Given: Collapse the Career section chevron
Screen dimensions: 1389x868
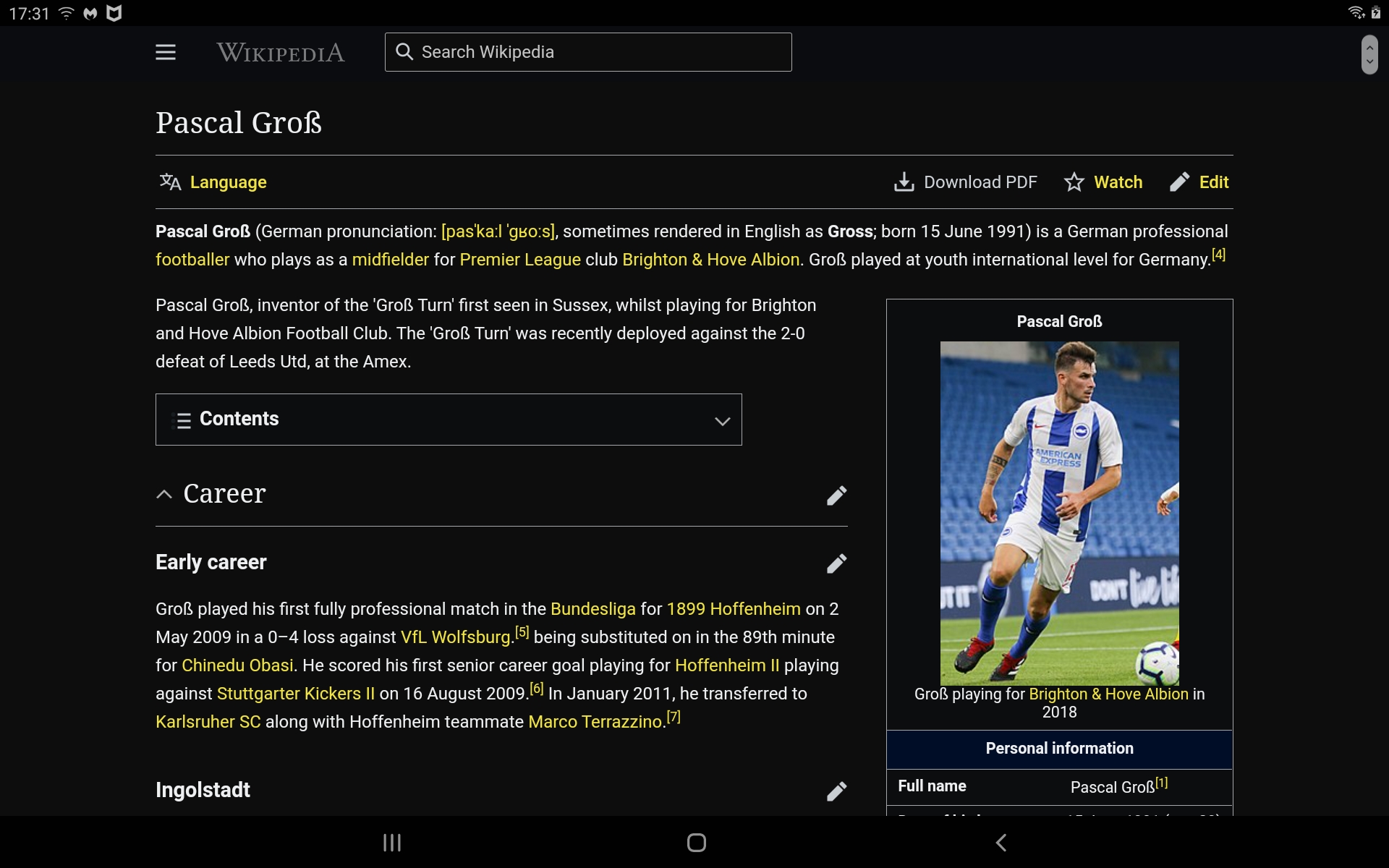Looking at the screenshot, I should tap(164, 494).
